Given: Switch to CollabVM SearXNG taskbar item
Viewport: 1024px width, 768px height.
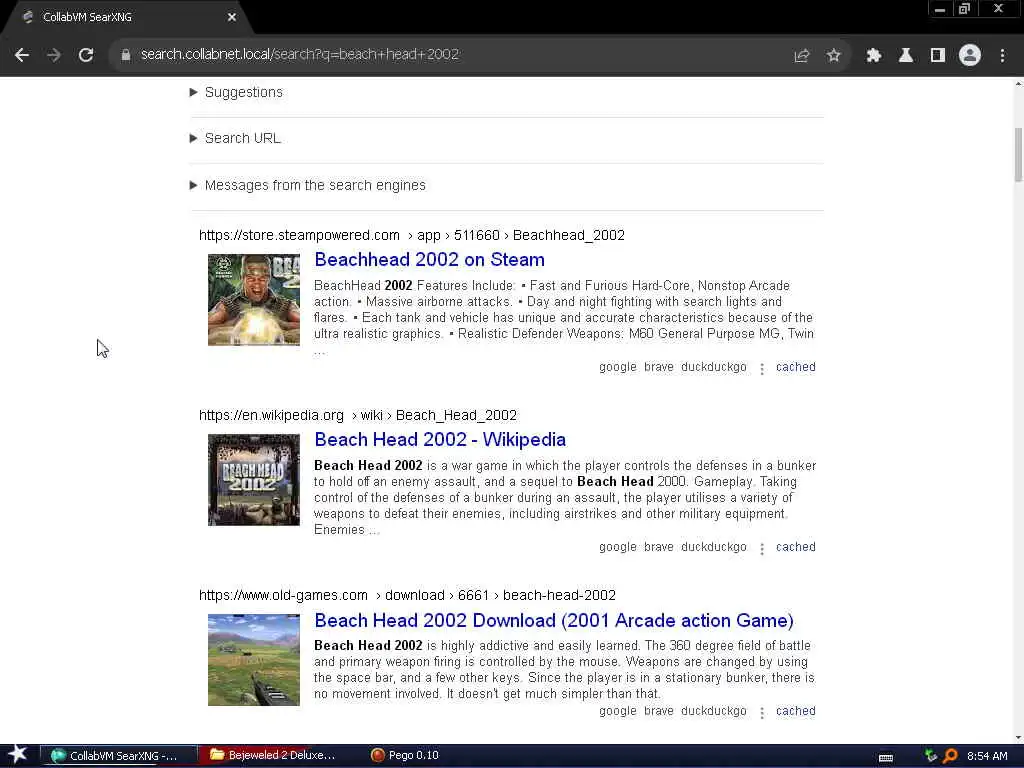Looking at the screenshot, I should (119, 756).
